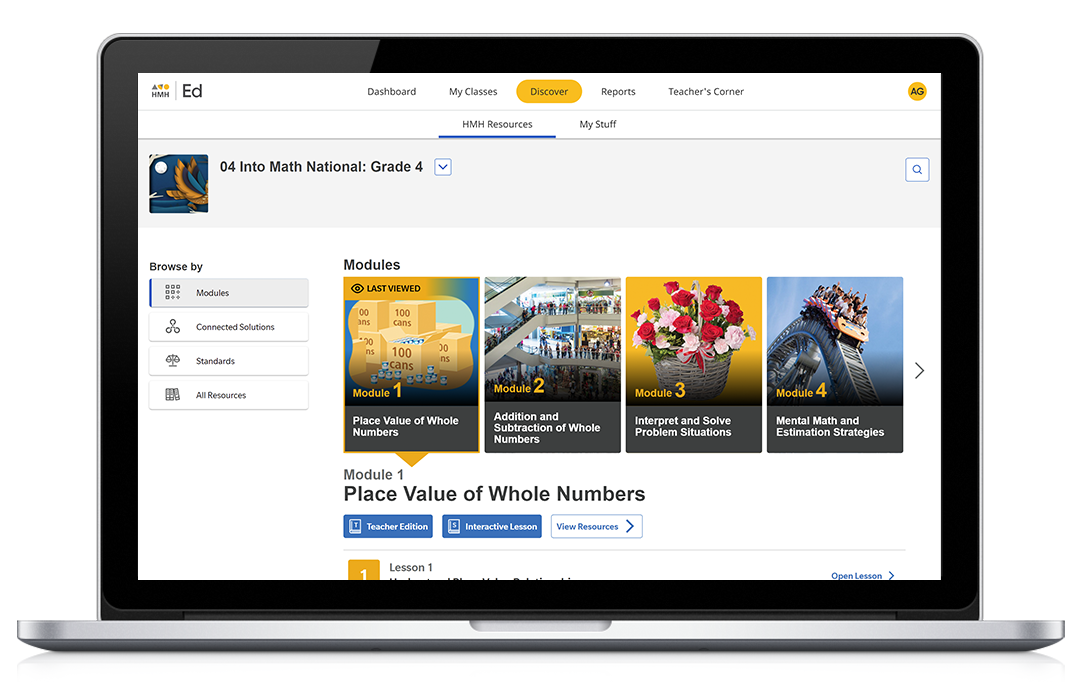Click the 'Browse by' label
Image resolution: width=1080 pixels, height=700 pixels.
click(176, 267)
